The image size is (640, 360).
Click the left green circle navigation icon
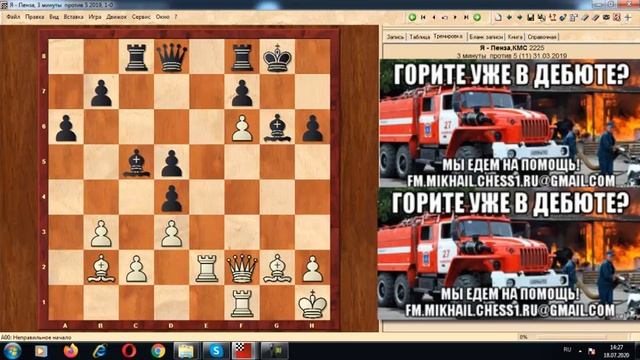click(x=412, y=18)
